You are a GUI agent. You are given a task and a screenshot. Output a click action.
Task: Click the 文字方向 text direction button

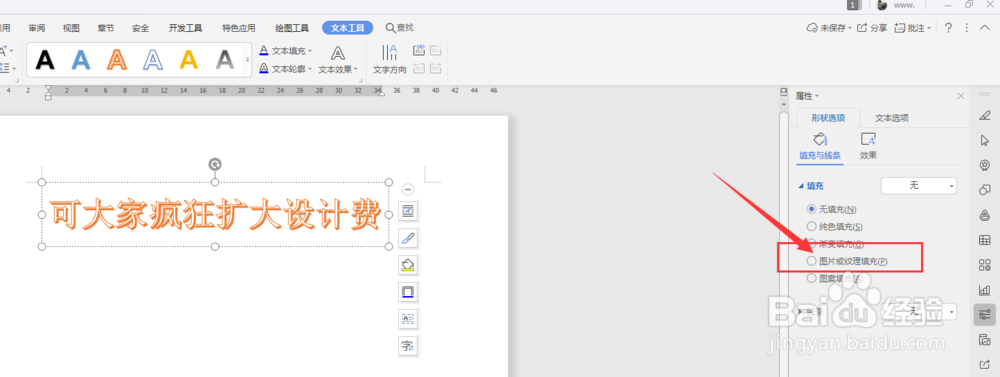[x=390, y=60]
